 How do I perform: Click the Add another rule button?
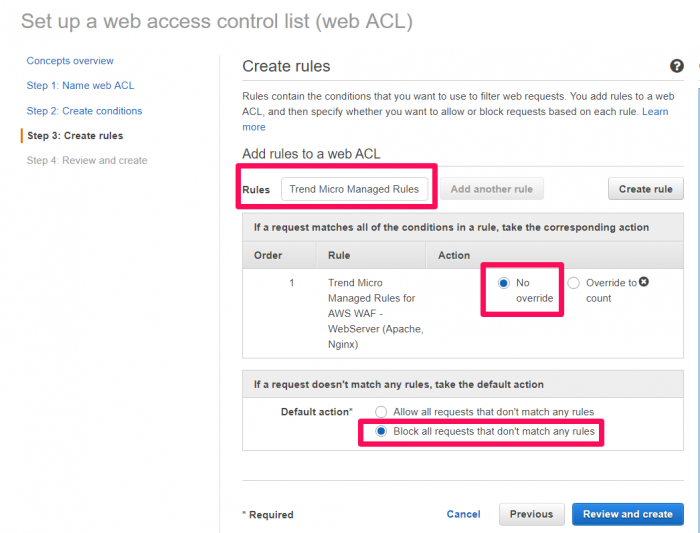492,189
